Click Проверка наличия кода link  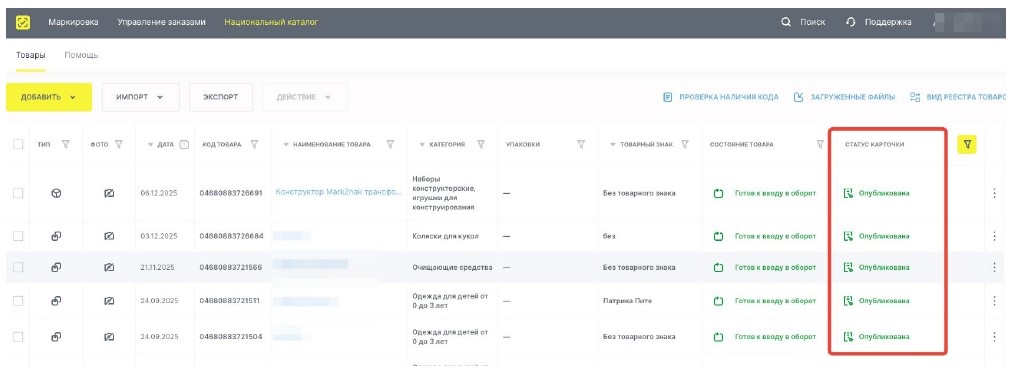(721, 97)
